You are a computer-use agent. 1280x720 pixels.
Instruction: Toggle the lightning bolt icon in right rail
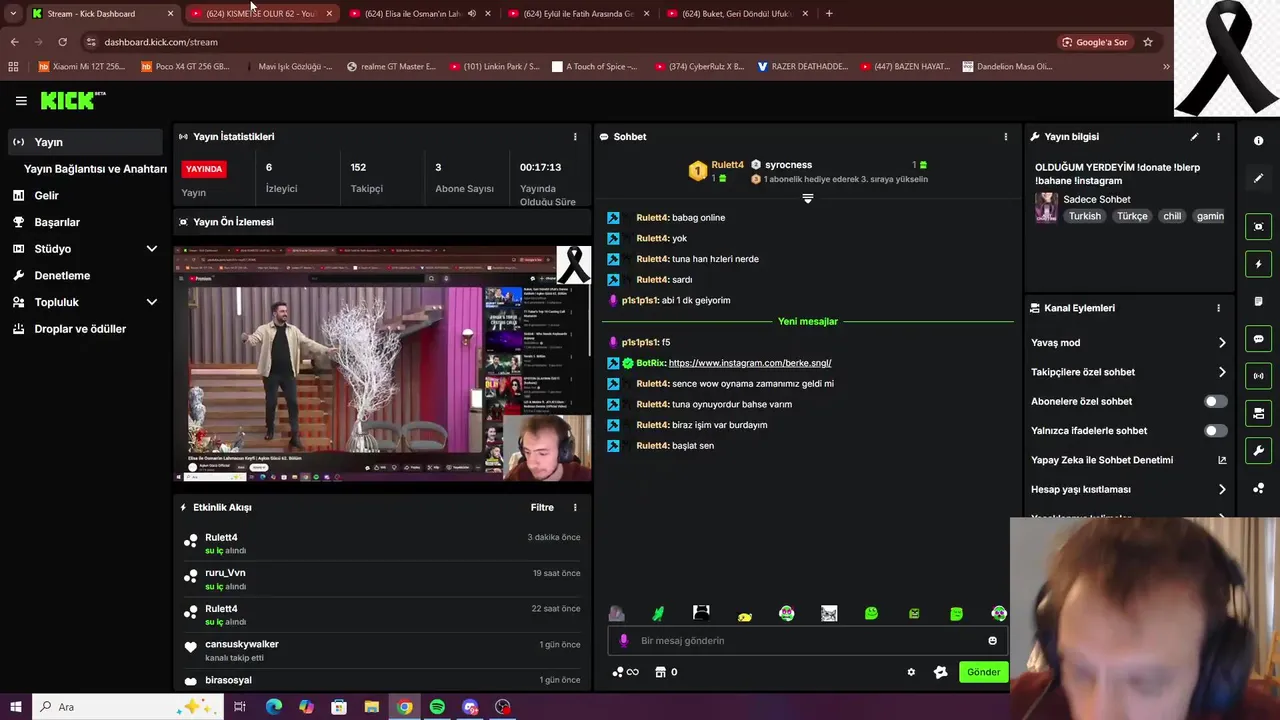pyautogui.click(x=1259, y=264)
